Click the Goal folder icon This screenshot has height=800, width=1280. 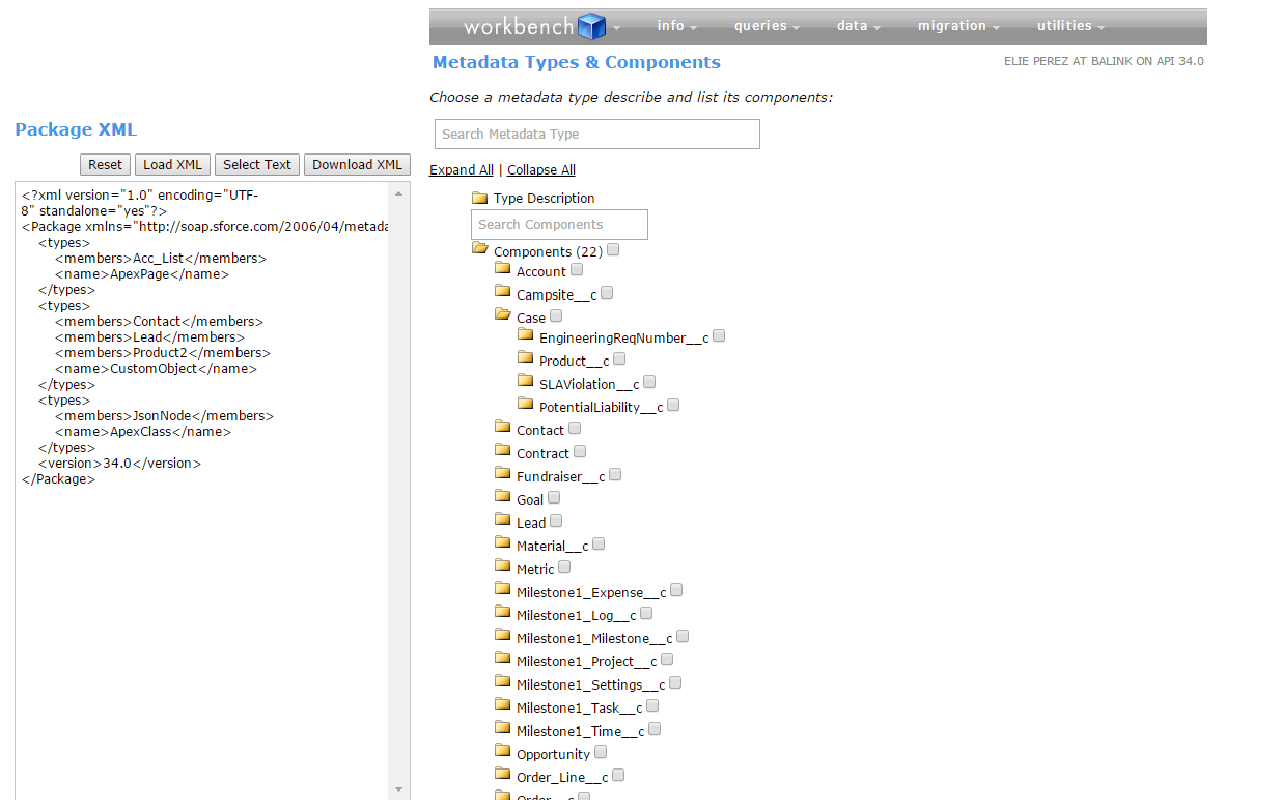pos(503,497)
